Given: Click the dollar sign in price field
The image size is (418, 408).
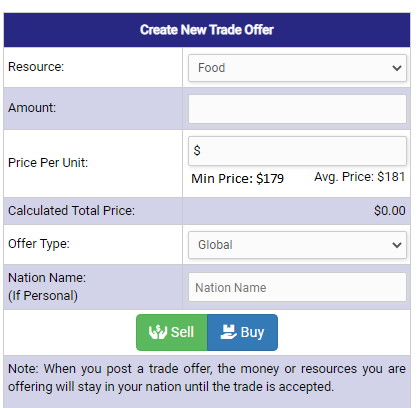Looking at the screenshot, I should [x=197, y=151].
